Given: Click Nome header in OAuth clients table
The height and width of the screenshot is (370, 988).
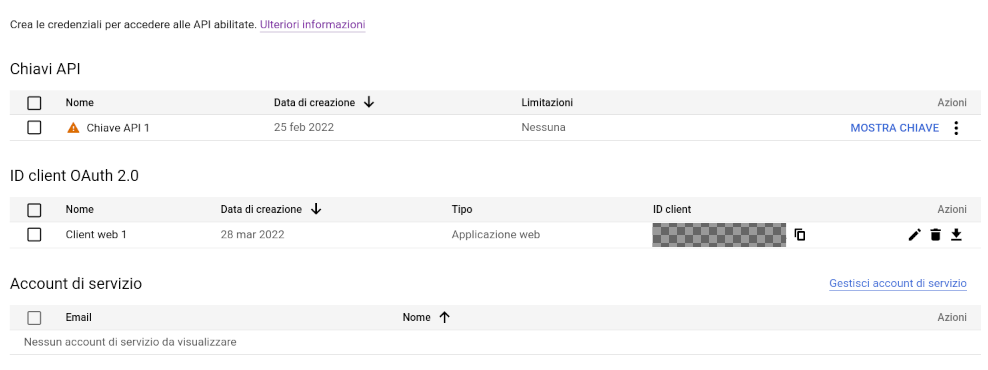Looking at the screenshot, I should (x=79, y=209).
